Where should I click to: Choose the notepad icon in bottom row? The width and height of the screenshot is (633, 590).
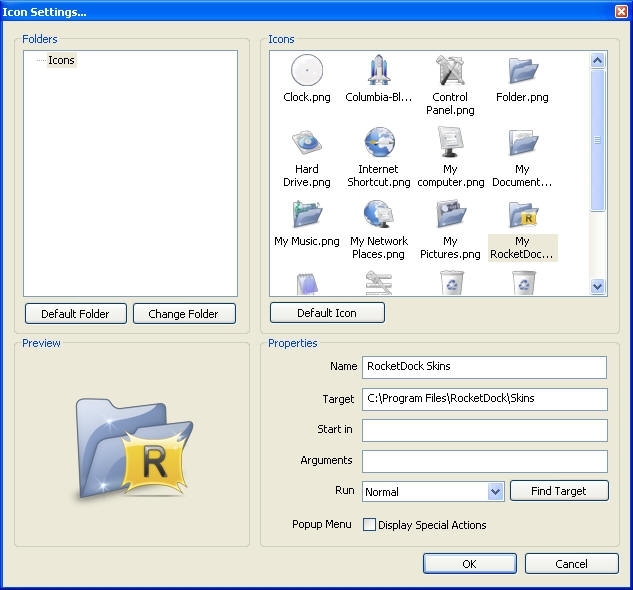[x=307, y=283]
